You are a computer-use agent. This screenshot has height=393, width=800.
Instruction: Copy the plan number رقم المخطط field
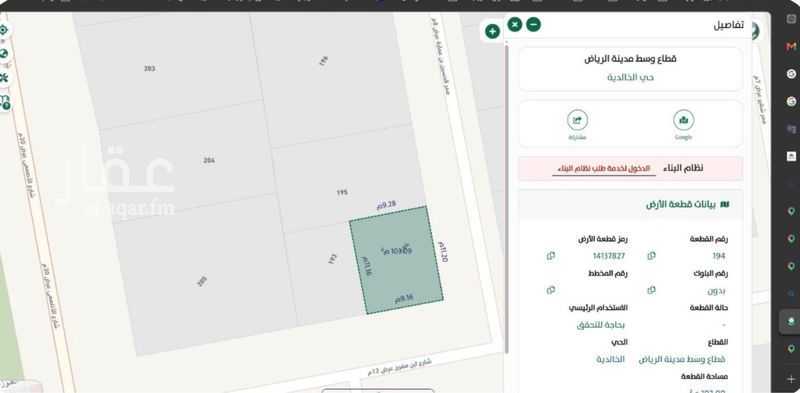pos(551,290)
